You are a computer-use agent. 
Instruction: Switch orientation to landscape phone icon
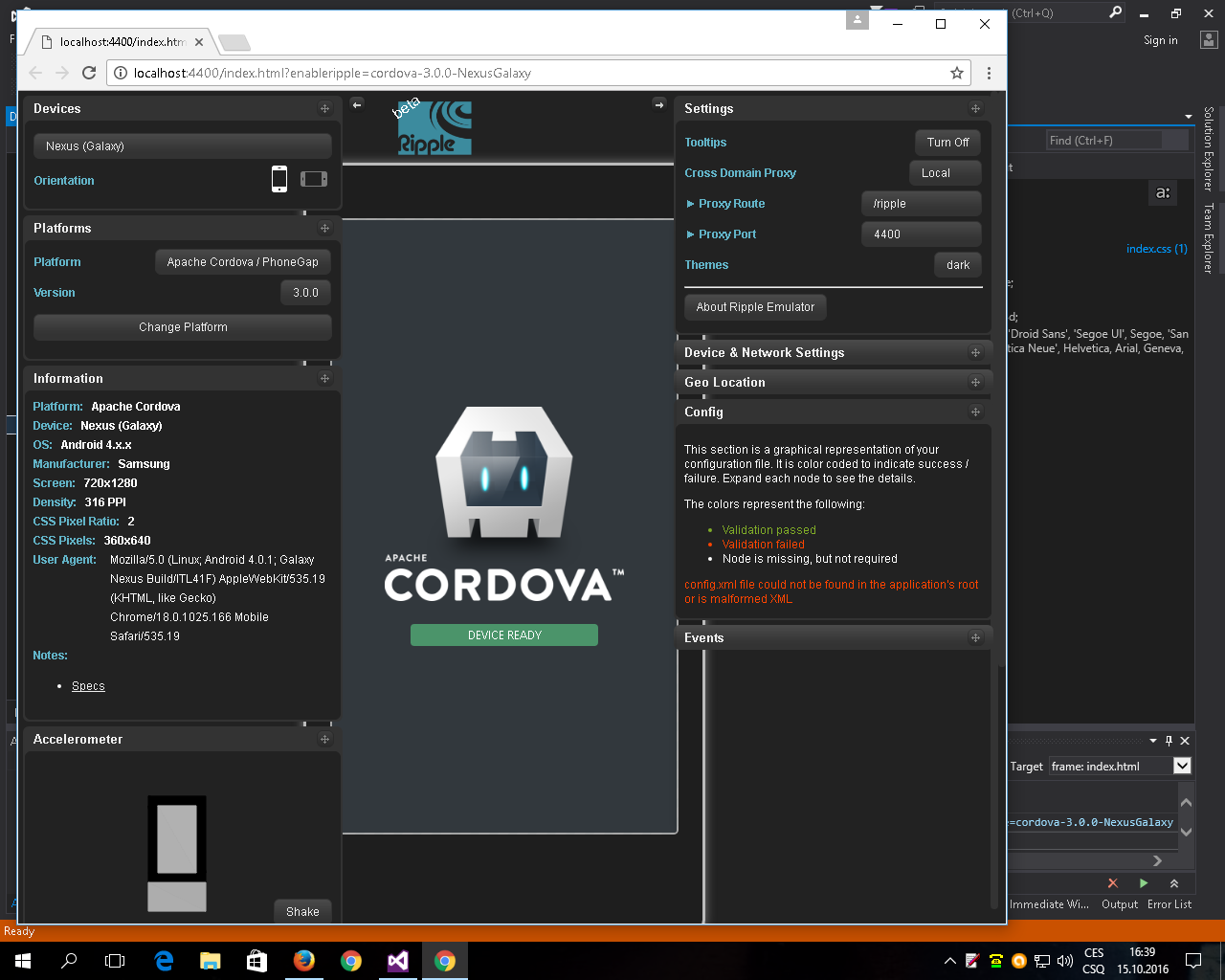coord(314,179)
